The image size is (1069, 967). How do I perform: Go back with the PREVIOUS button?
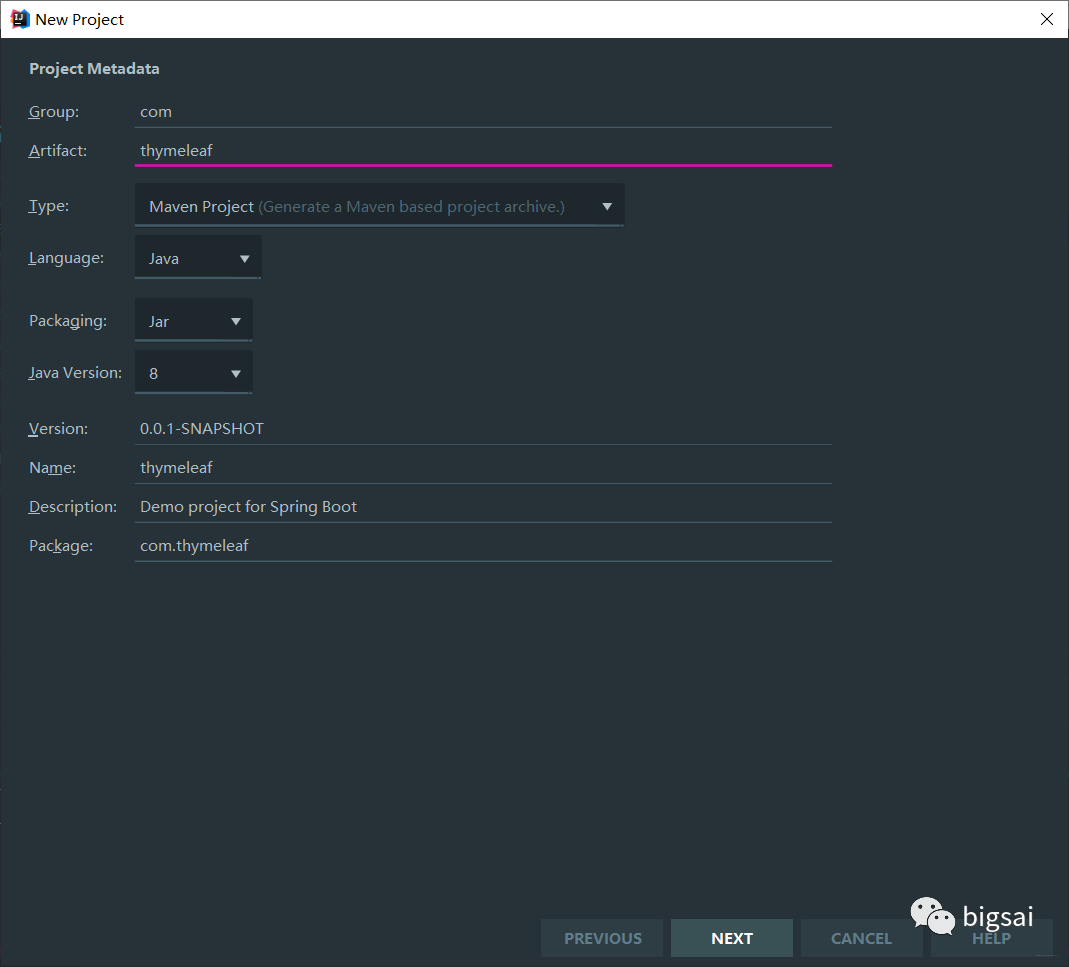pyautogui.click(x=602, y=938)
